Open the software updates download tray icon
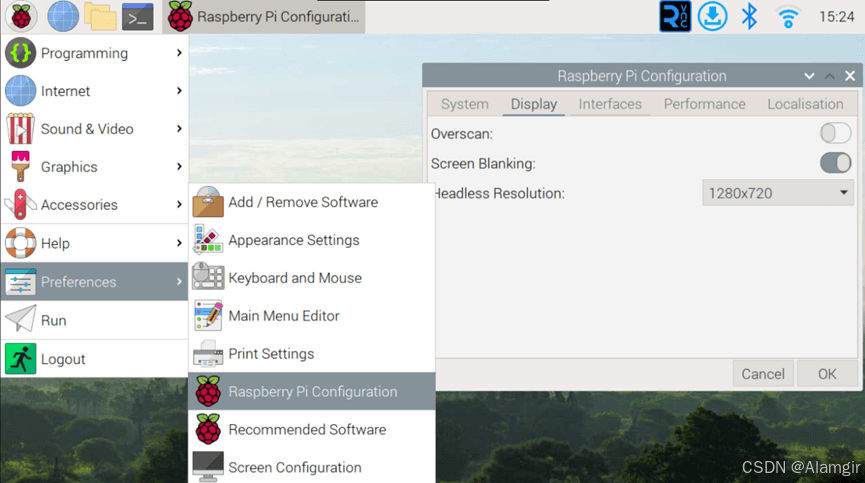The height and width of the screenshot is (483, 865). tap(713, 17)
